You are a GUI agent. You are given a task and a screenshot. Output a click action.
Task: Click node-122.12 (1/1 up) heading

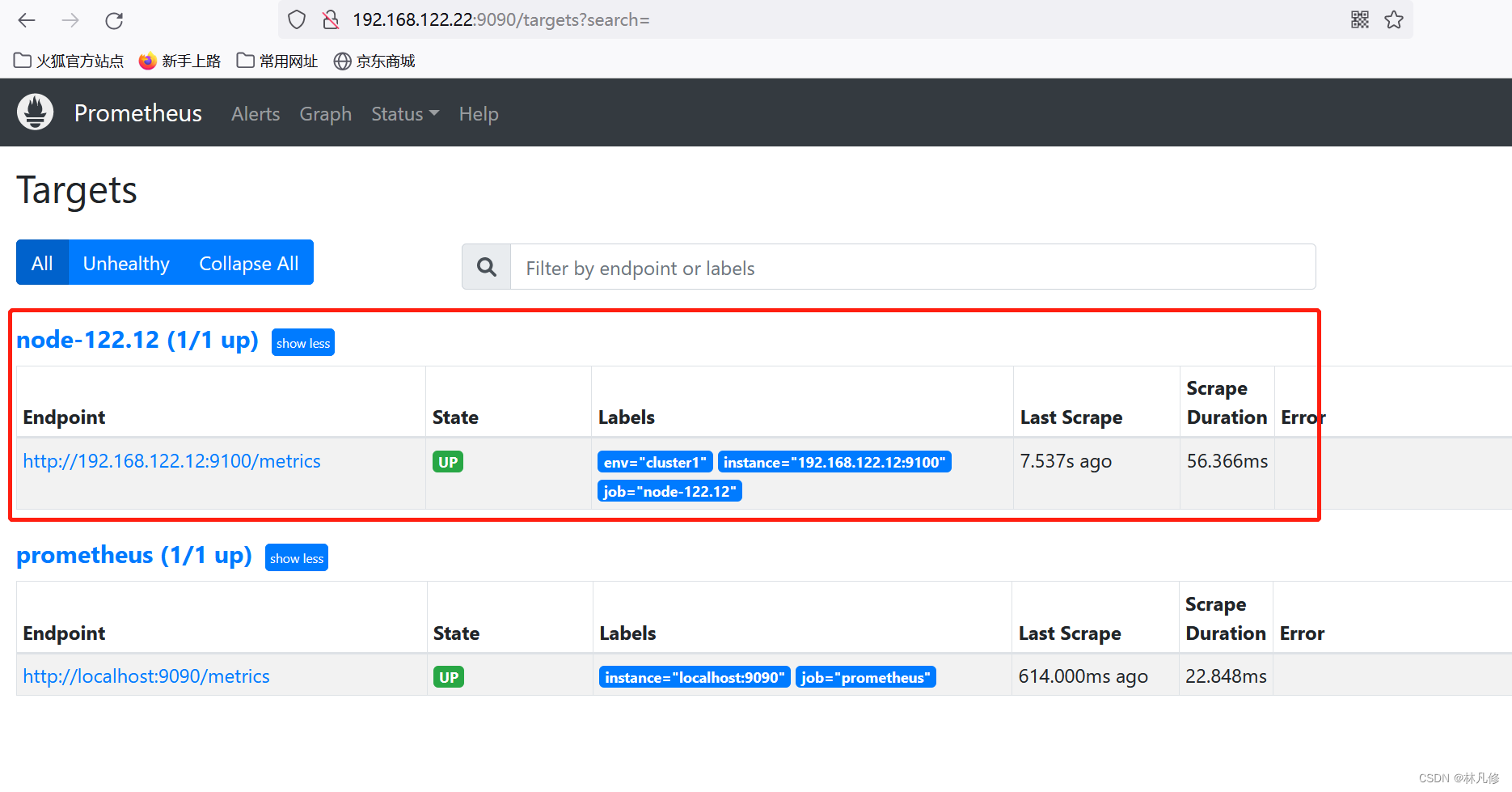pos(137,340)
